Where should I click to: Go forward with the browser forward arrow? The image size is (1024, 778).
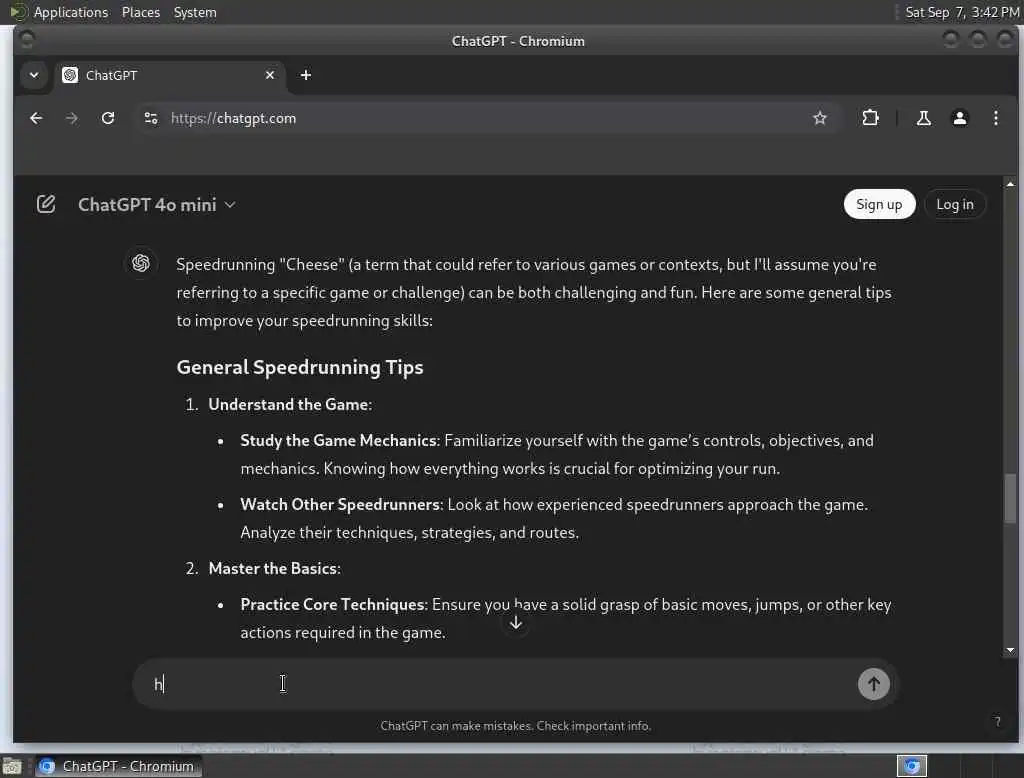(72, 118)
